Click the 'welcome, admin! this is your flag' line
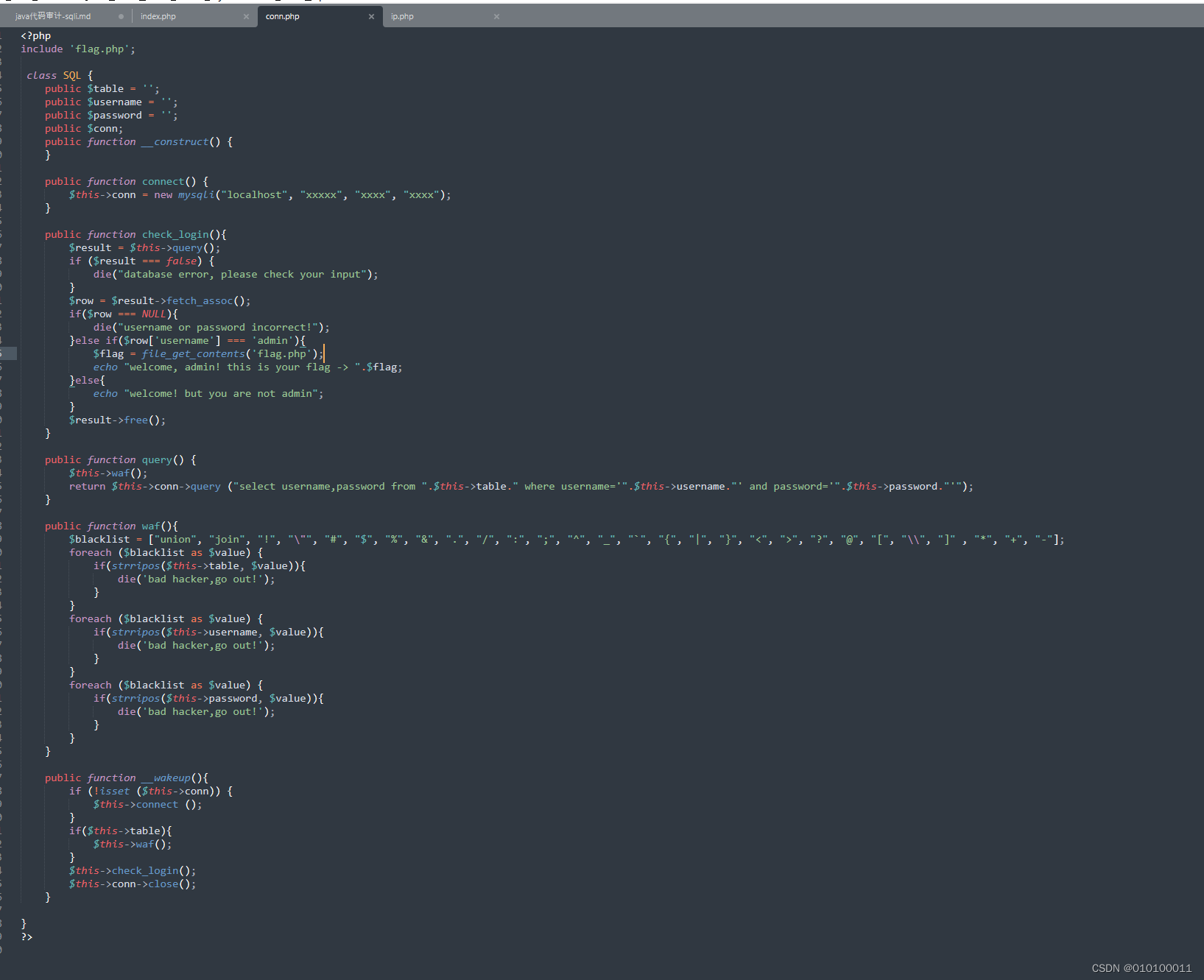1204x980 pixels. (248, 367)
